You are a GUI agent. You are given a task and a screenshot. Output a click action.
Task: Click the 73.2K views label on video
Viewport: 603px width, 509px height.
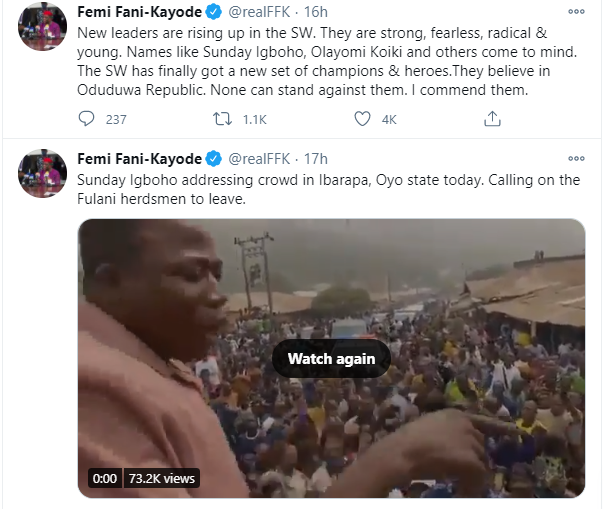(x=161, y=478)
